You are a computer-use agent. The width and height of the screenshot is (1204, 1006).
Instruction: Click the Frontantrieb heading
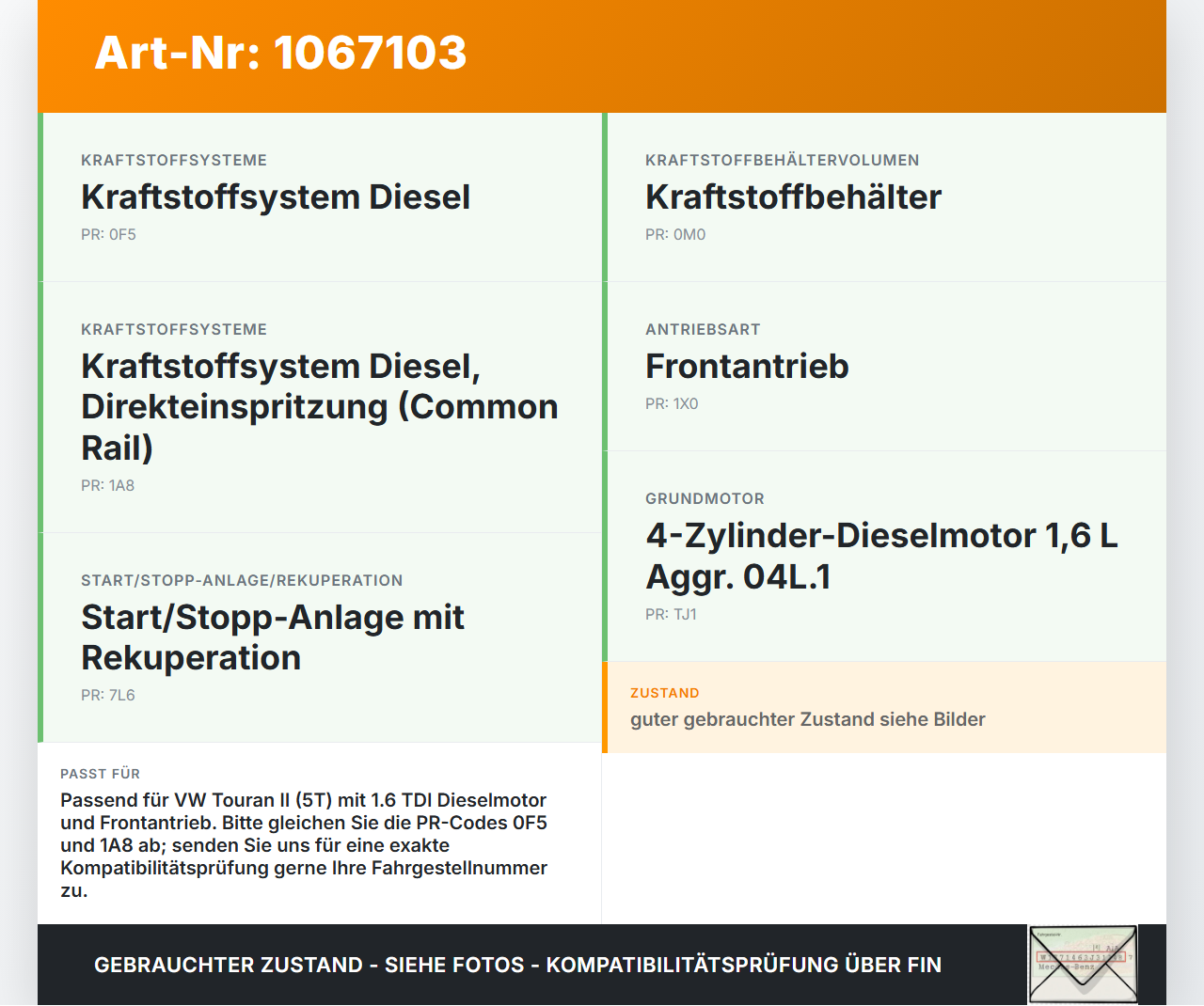point(747,366)
